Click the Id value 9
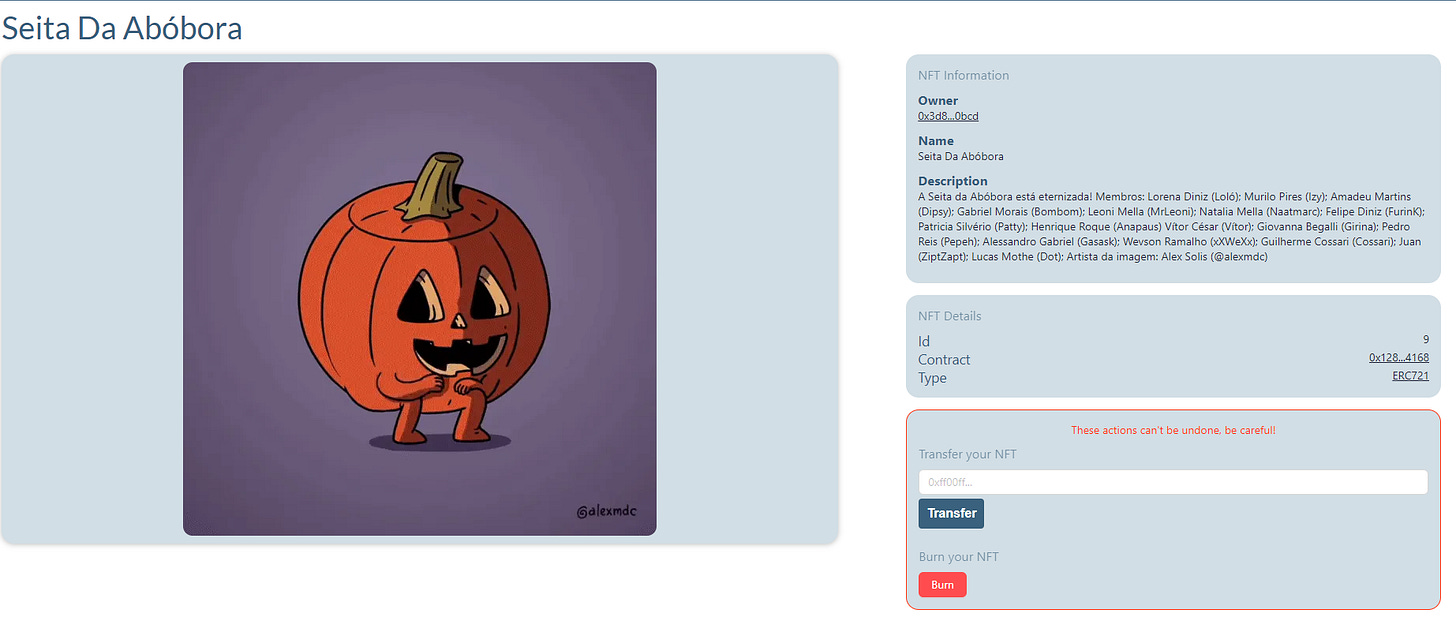The image size is (1456, 624). (1425, 340)
